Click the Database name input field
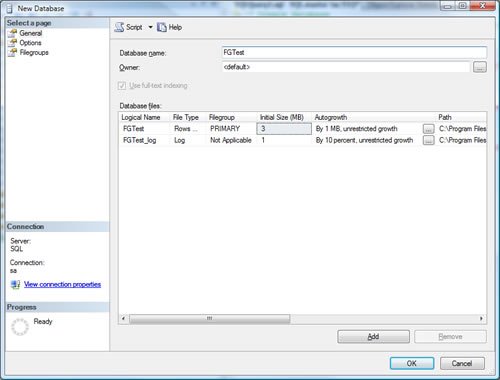 [x=354, y=53]
